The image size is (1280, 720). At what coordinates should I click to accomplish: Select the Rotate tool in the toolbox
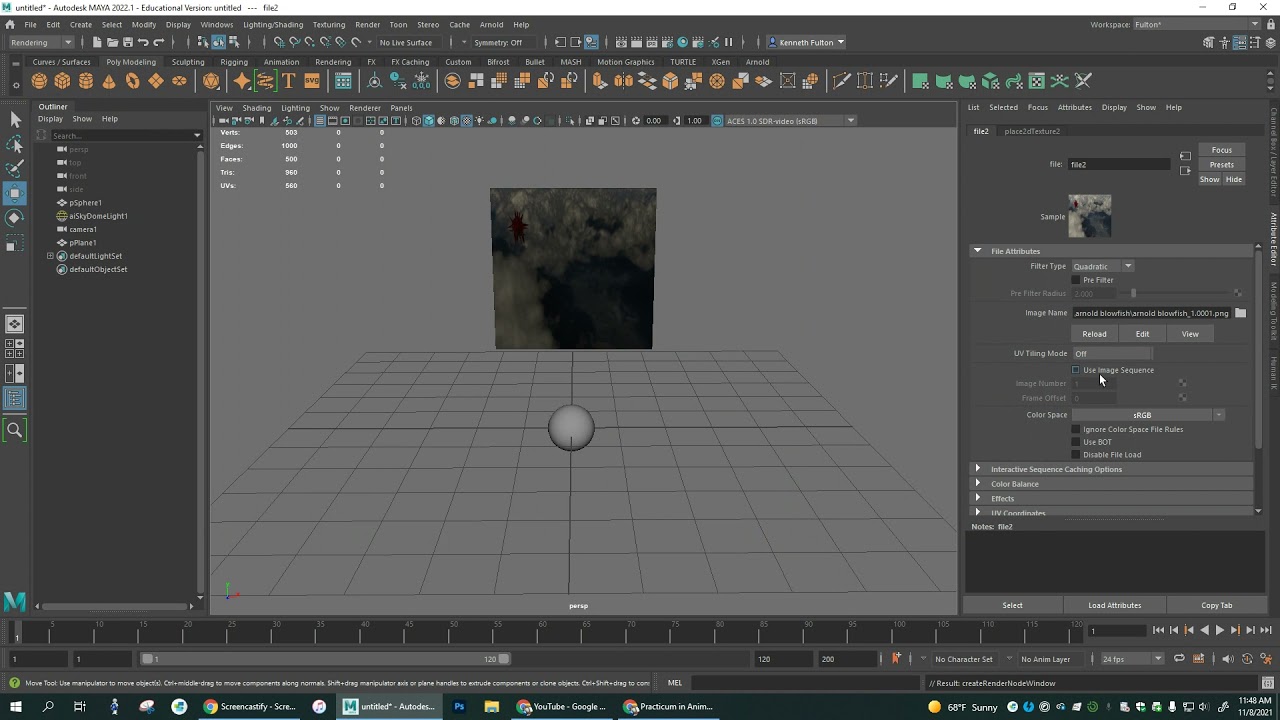(15, 217)
